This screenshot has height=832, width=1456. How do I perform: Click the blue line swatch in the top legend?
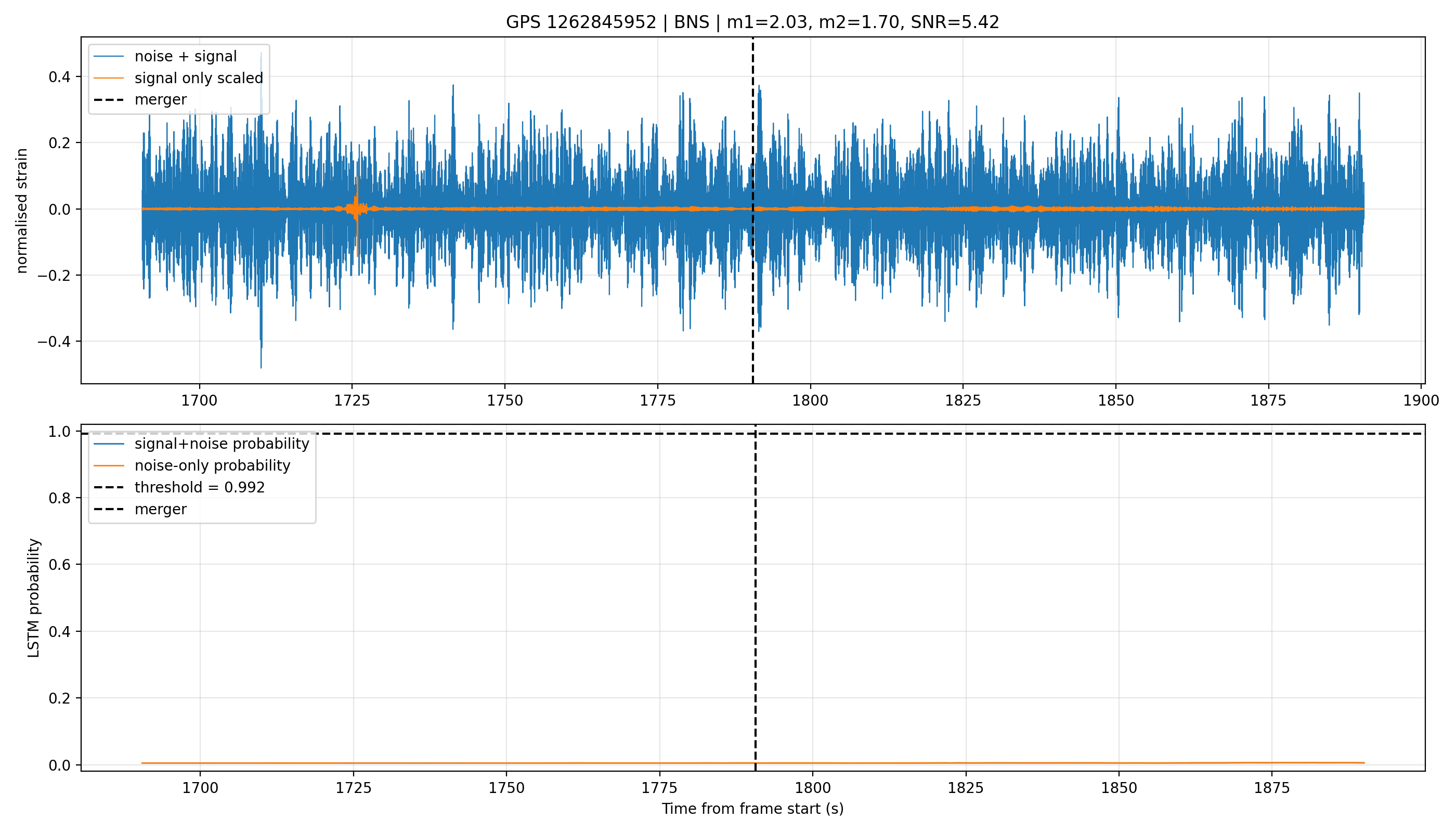tap(109, 56)
